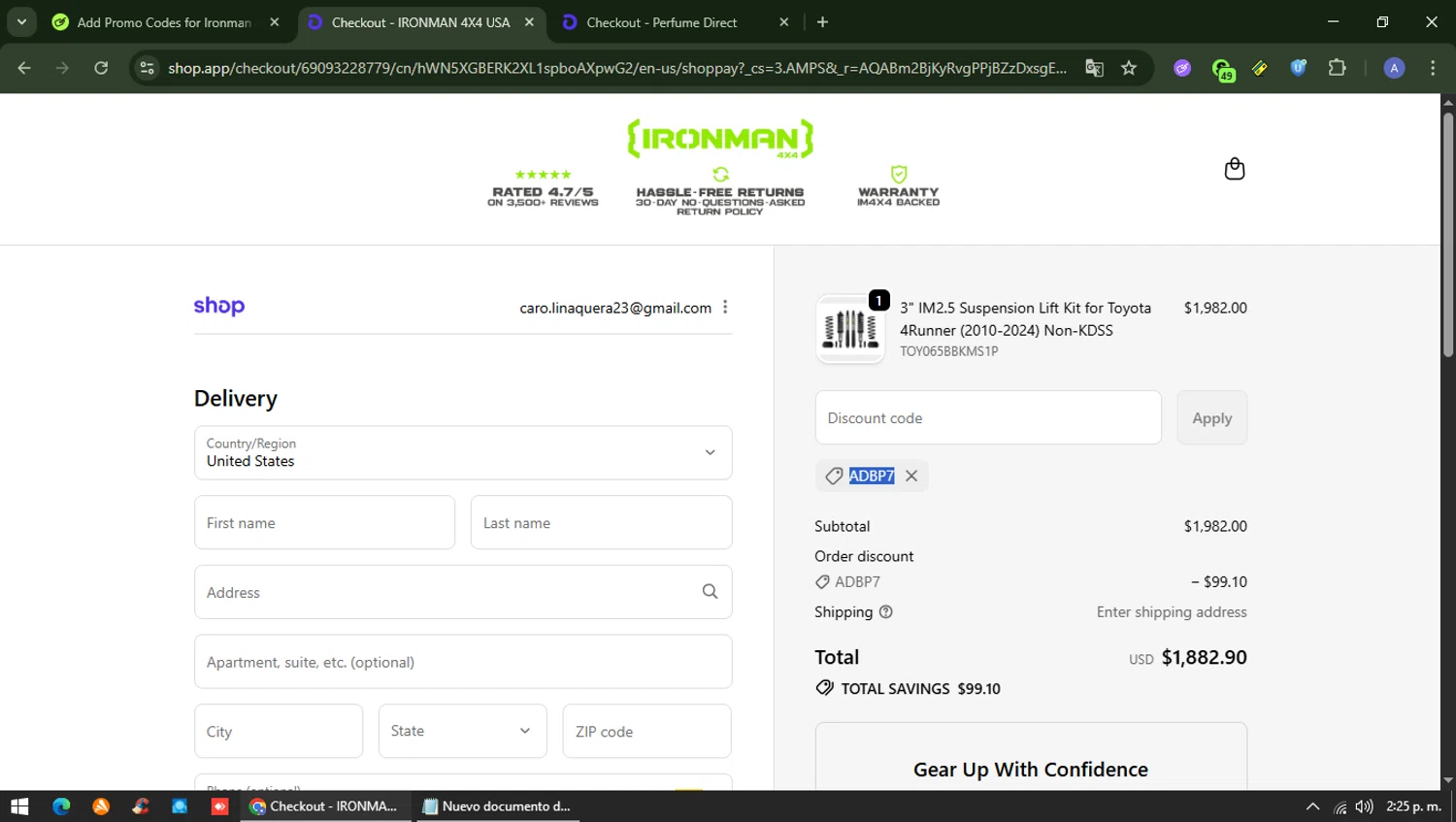Click the browser address bar URL
The width and height of the screenshot is (1456, 822).
tap(617, 68)
